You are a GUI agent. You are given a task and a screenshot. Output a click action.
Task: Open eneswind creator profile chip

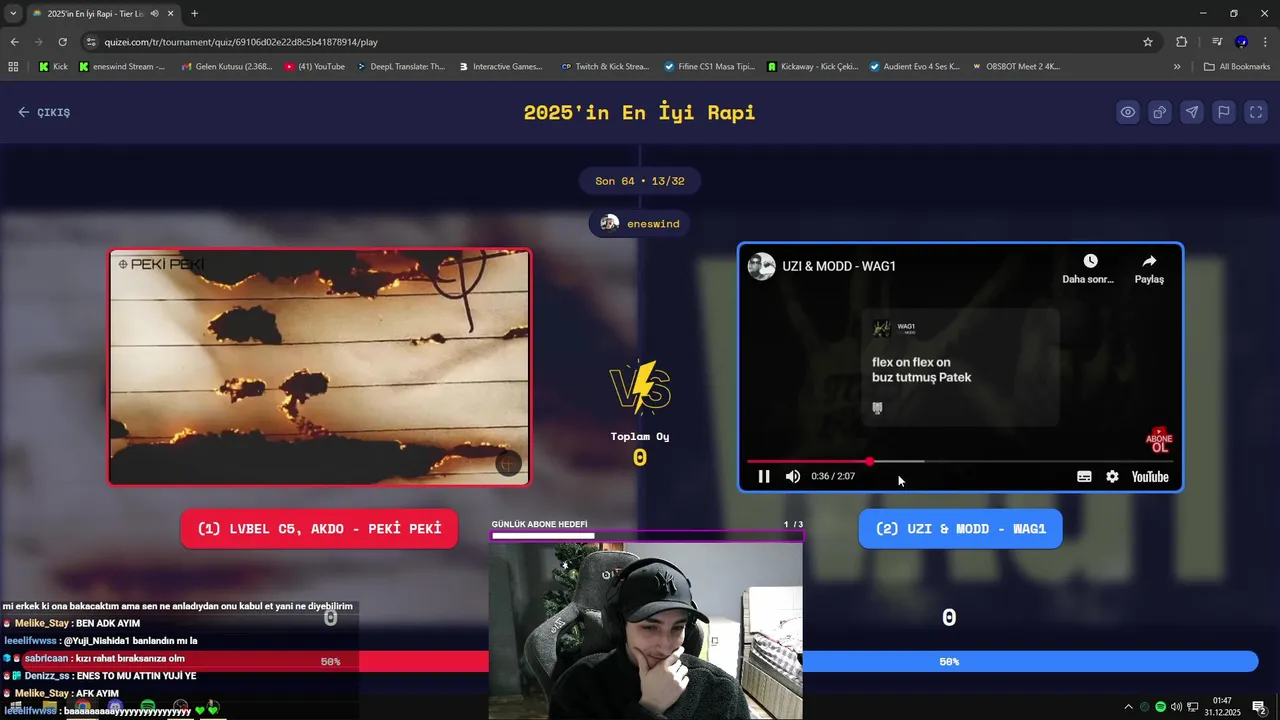click(x=640, y=224)
